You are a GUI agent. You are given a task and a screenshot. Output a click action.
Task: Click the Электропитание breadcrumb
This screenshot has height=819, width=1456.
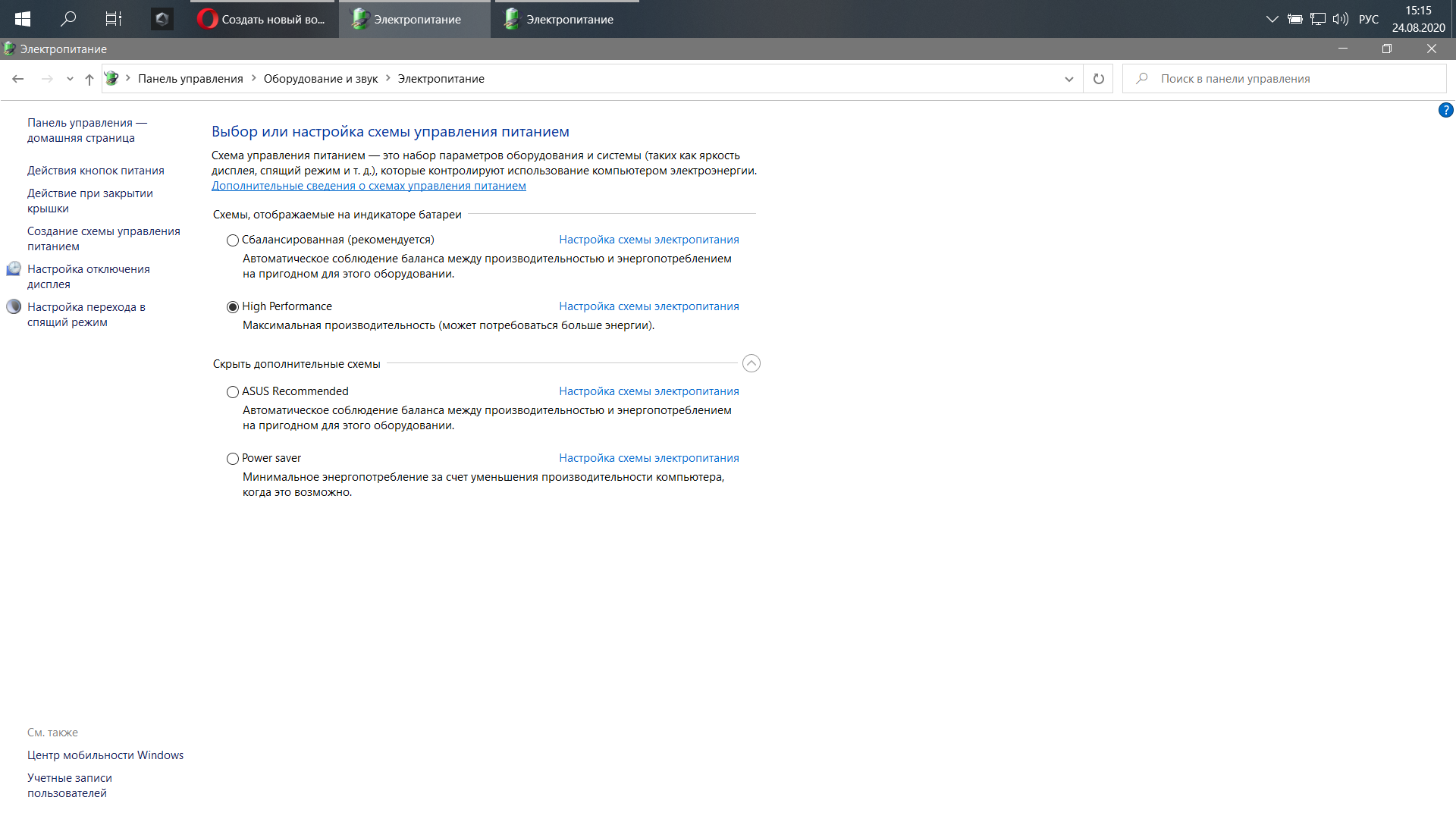pos(441,79)
